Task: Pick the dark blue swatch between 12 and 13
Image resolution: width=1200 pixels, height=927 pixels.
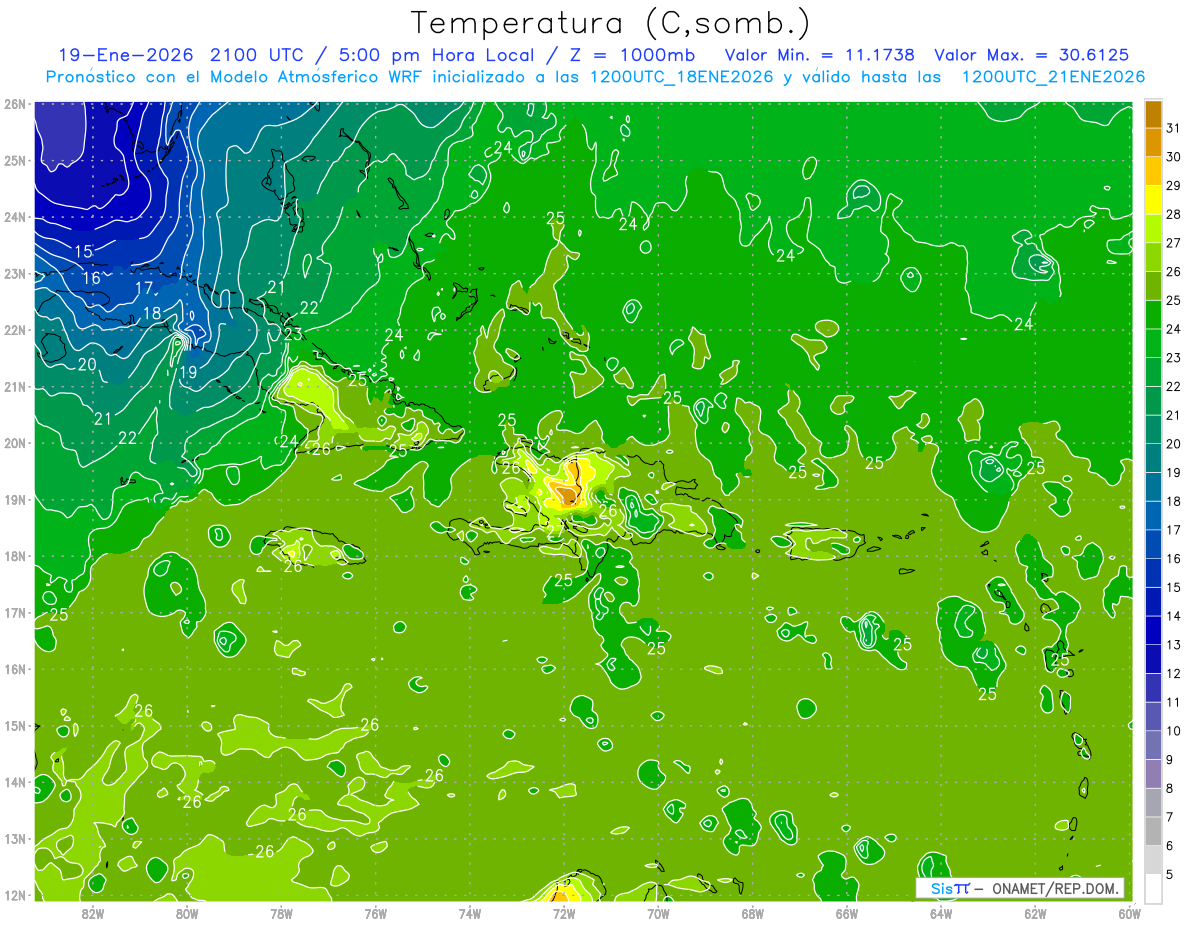Action: point(1153,659)
